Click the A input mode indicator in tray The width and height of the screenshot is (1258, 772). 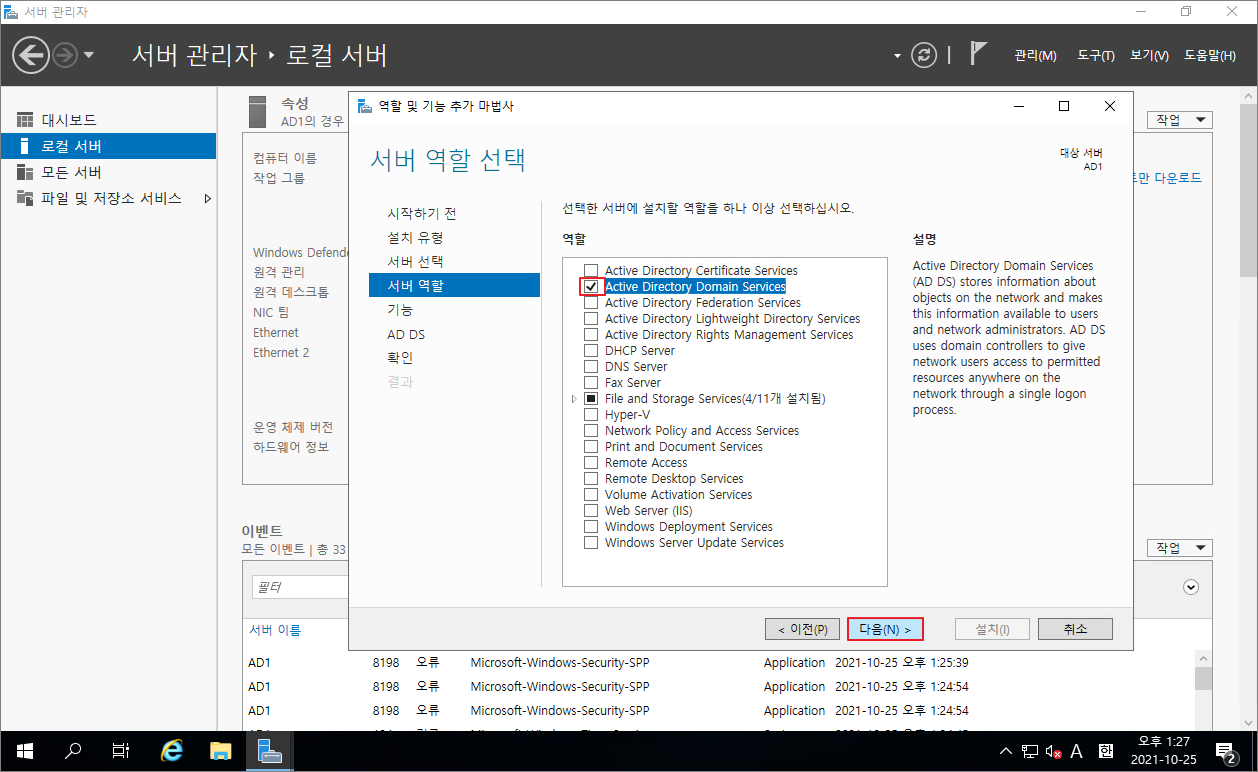[x=1077, y=751]
